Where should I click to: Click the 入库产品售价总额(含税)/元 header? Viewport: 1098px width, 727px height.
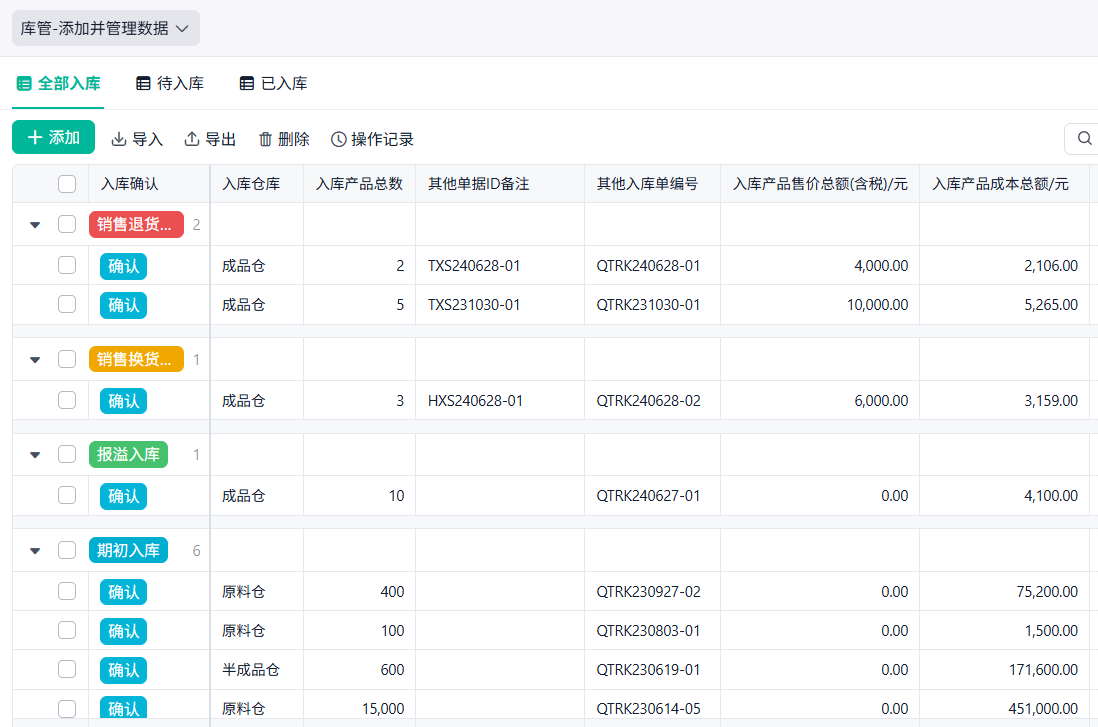click(x=820, y=184)
